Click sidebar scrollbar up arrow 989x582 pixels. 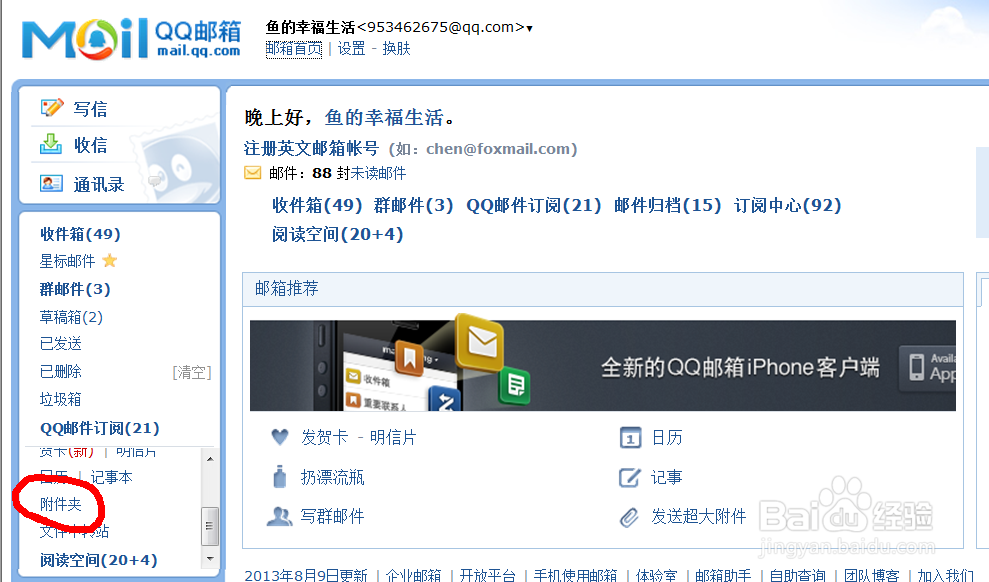(x=210, y=458)
